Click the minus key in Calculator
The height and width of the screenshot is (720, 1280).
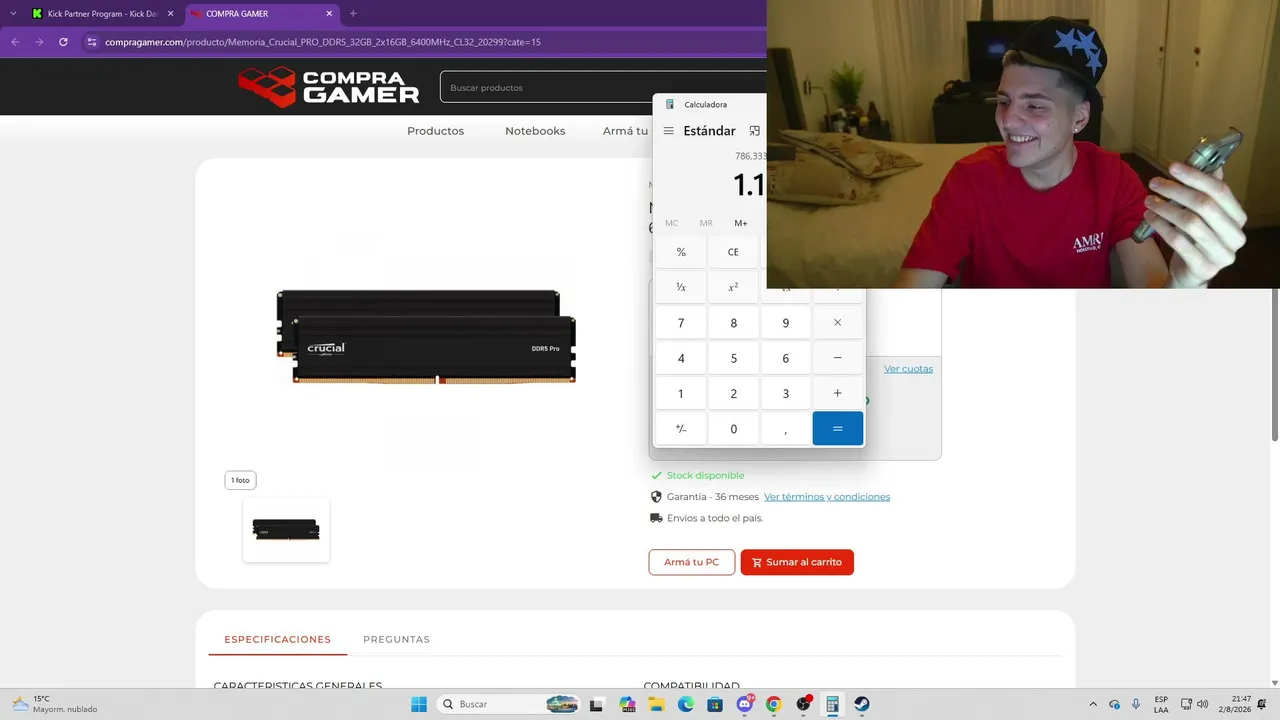[x=837, y=358]
